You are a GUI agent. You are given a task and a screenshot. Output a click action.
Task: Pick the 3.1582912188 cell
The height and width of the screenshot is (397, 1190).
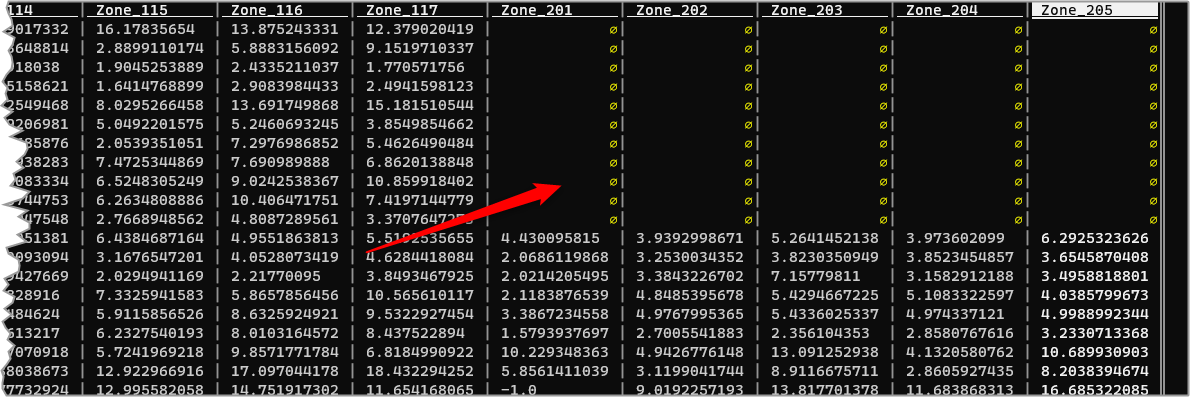click(x=960, y=276)
